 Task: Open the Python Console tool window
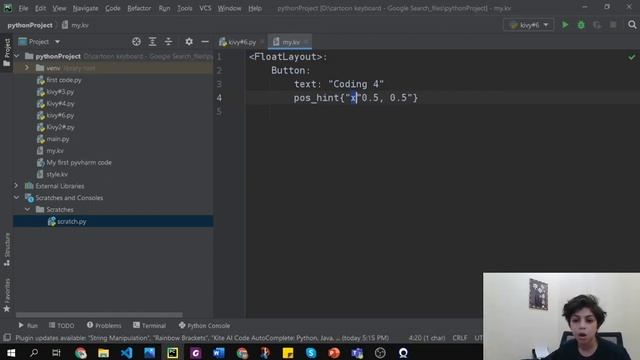(x=204, y=325)
